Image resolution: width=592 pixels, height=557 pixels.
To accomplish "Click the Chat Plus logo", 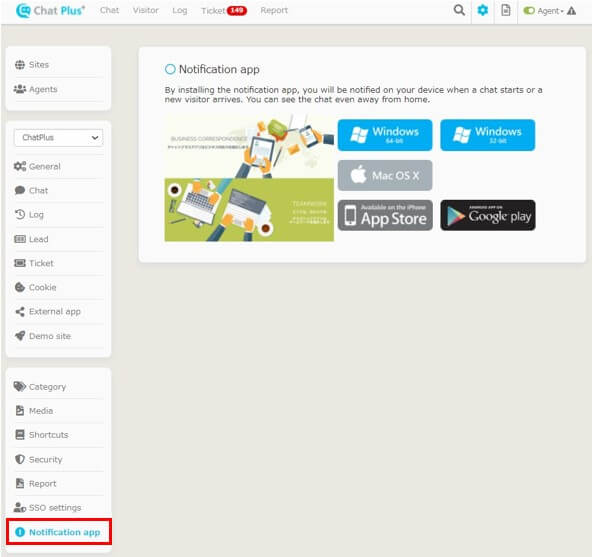I will (51, 11).
